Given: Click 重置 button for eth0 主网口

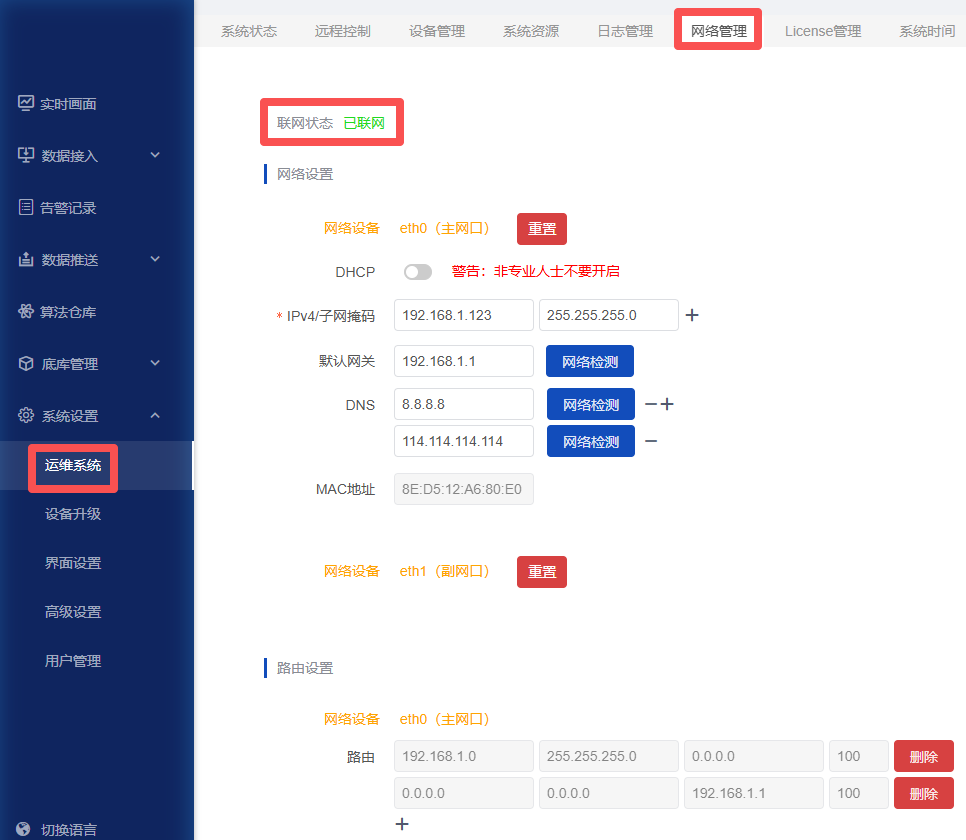Looking at the screenshot, I should click(x=542, y=229).
